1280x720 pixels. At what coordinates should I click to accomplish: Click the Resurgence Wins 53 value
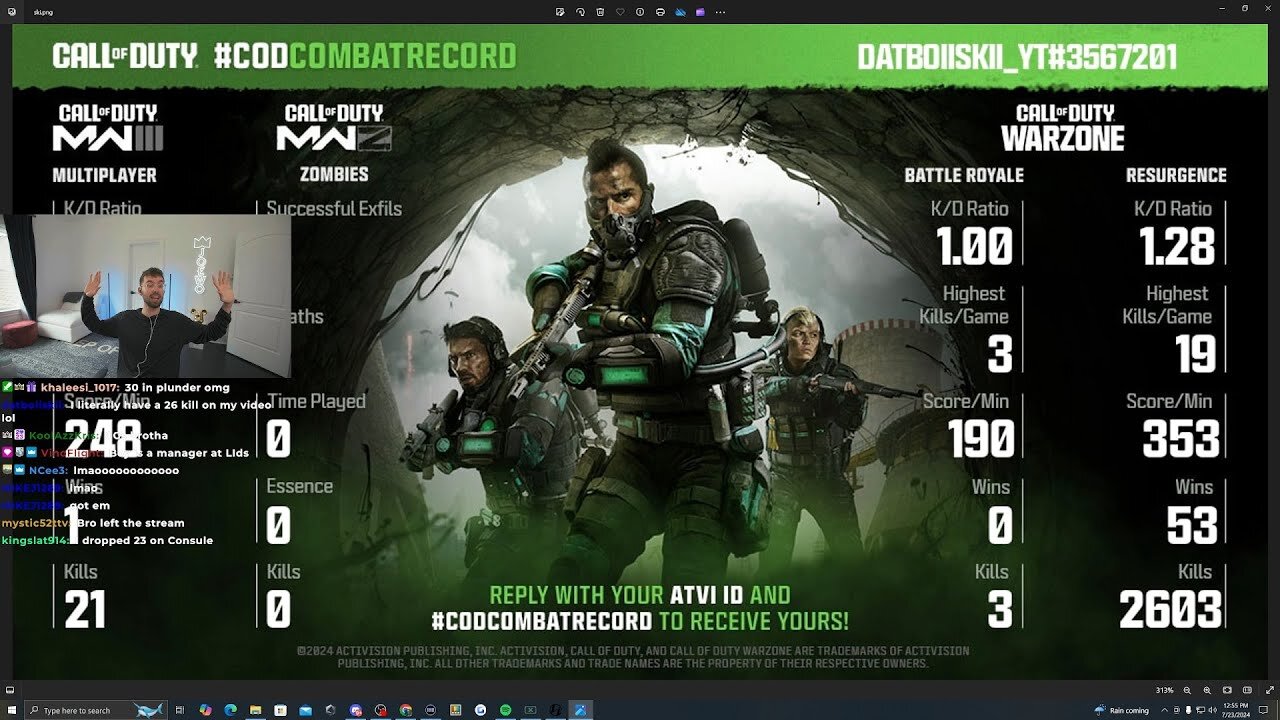(x=1192, y=526)
